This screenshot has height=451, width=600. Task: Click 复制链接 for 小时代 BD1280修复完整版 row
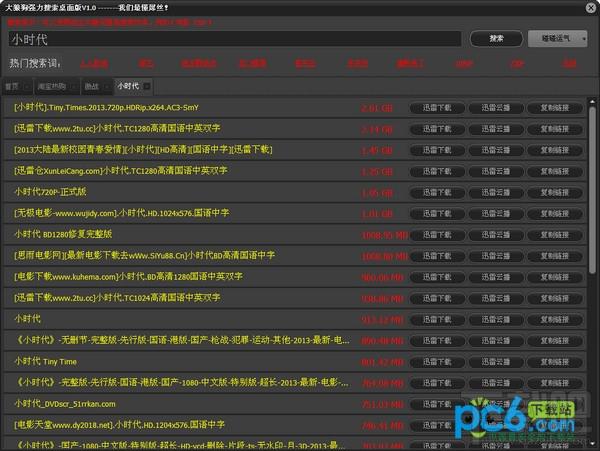tap(555, 235)
